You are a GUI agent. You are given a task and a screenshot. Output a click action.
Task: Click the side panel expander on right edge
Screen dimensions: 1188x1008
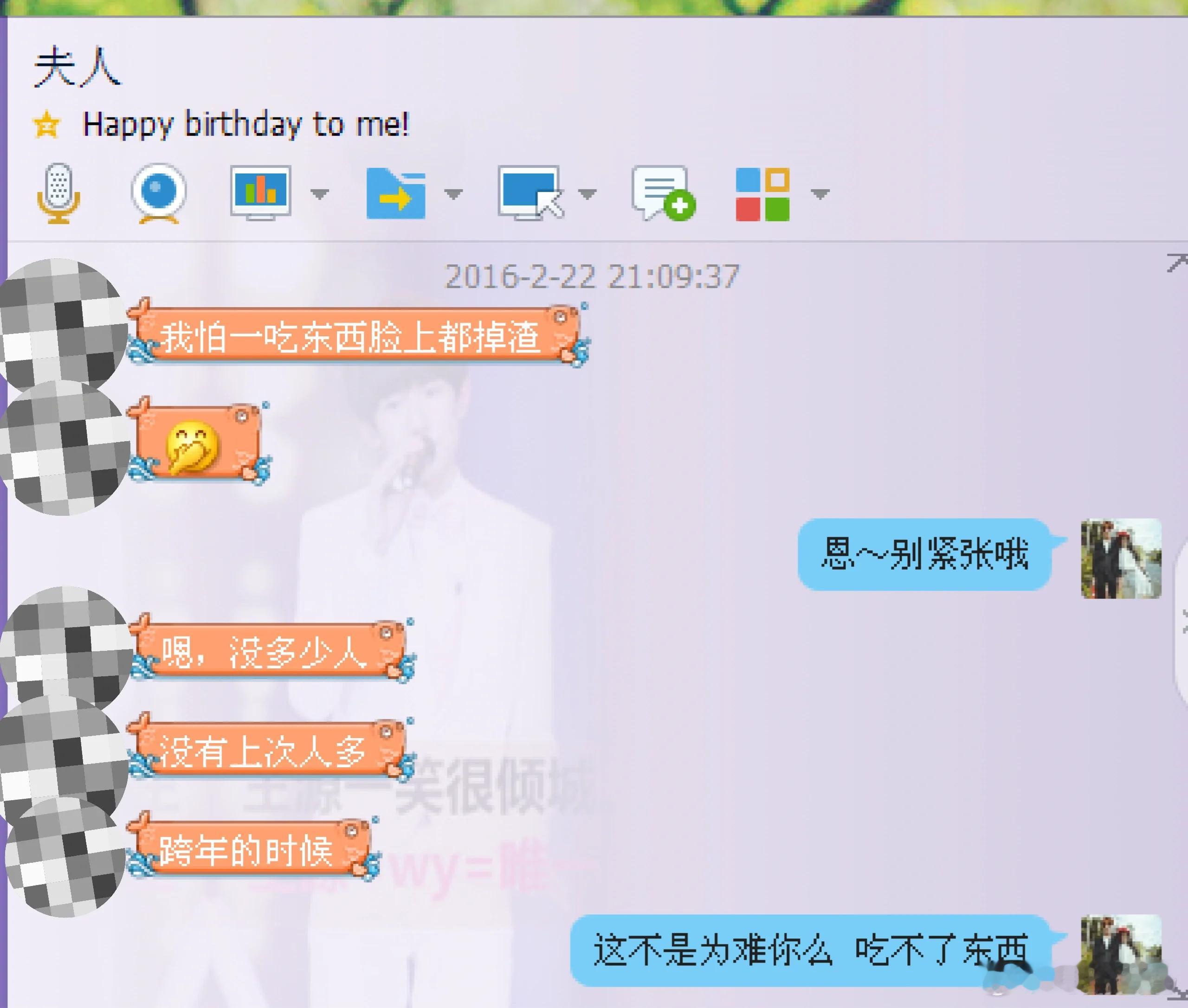click(x=1182, y=621)
